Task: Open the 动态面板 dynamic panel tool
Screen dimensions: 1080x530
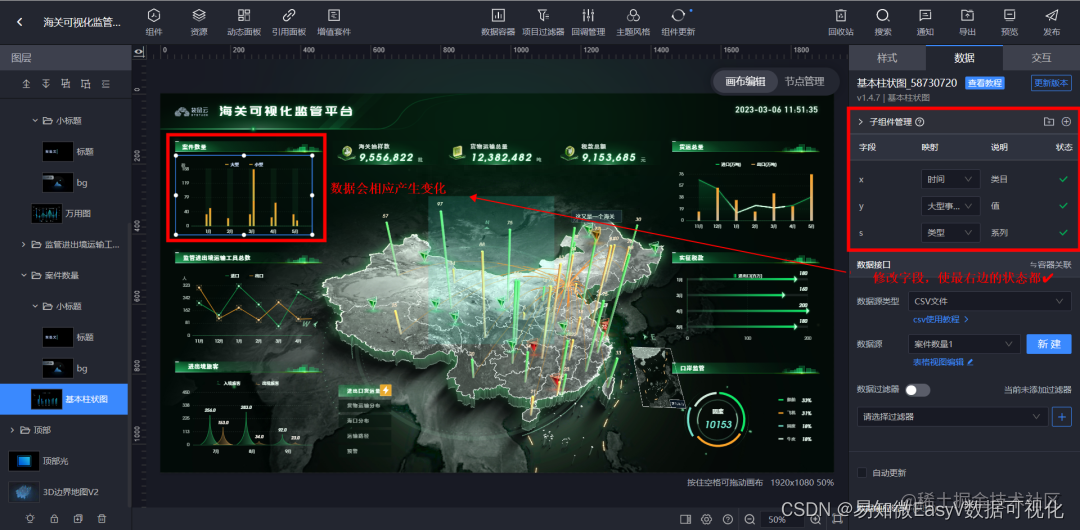Action: [244, 22]
